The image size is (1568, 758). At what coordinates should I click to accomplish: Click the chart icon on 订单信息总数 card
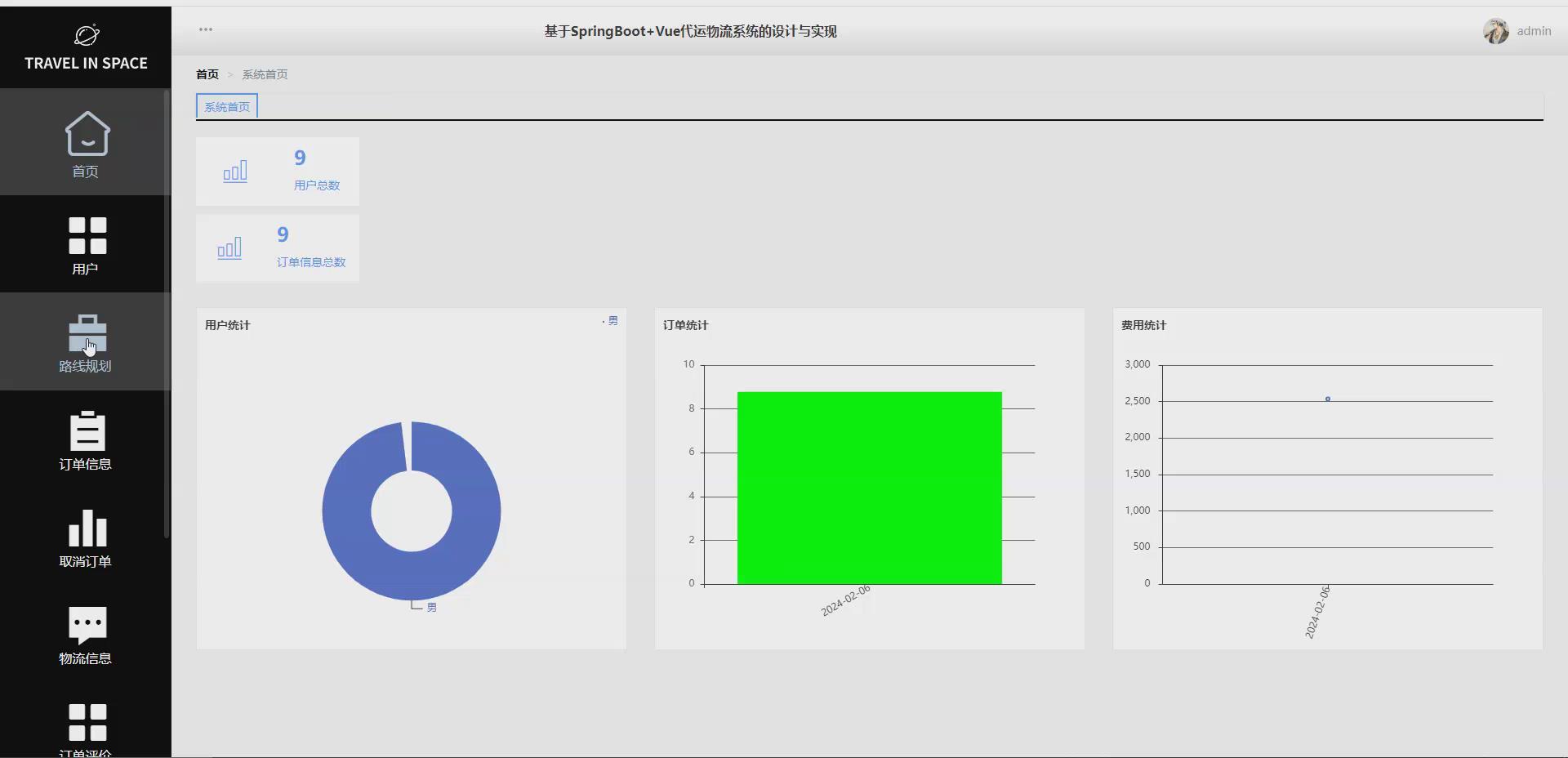point(229,248)
